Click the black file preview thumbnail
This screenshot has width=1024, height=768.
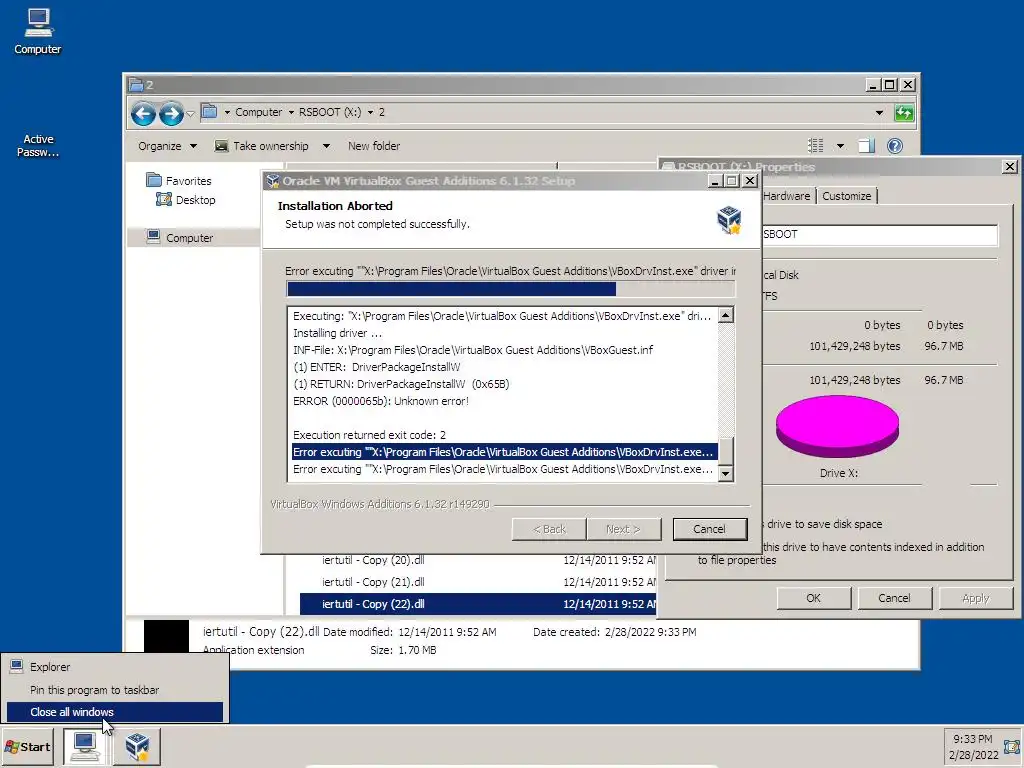pyautogui.click(x=166, y=636)
